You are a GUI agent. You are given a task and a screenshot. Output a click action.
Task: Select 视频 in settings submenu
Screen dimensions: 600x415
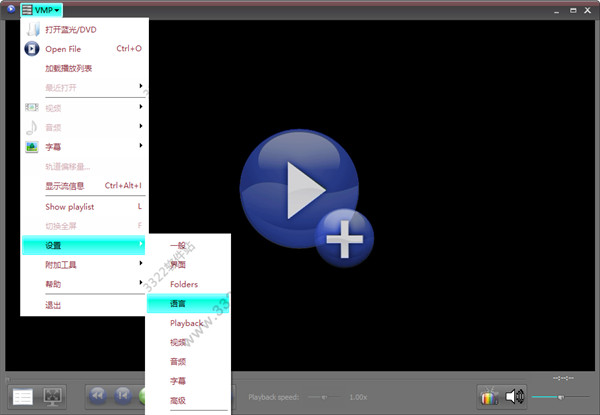pos(188,342)
